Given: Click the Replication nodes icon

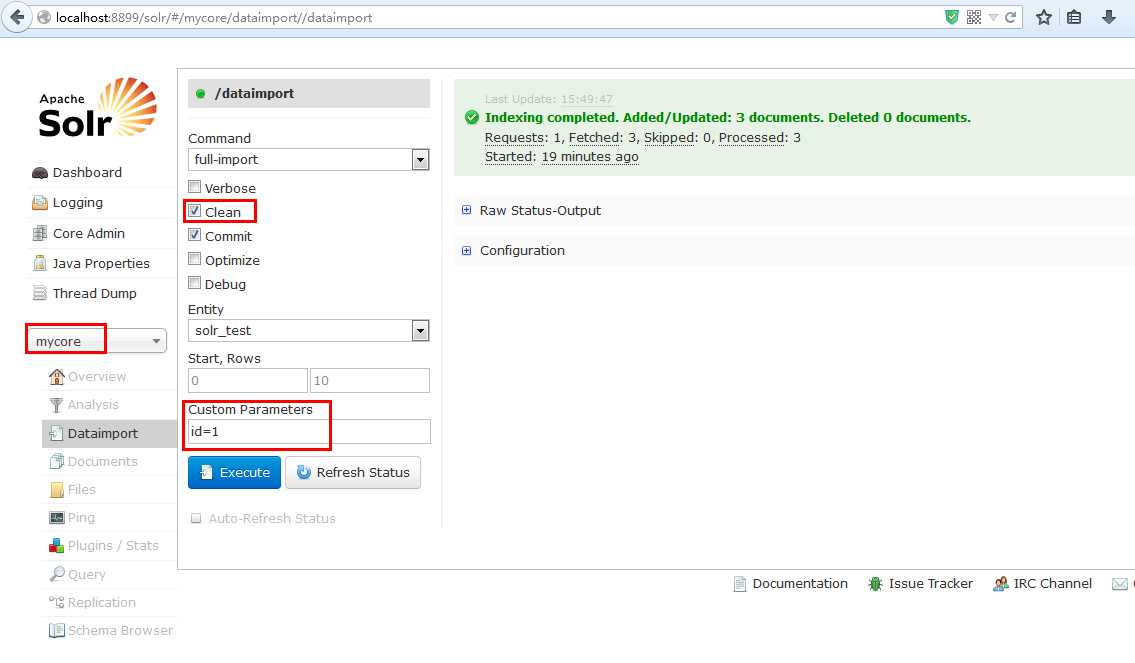Looking at the screenshot, I should click(x=56, y=602).
